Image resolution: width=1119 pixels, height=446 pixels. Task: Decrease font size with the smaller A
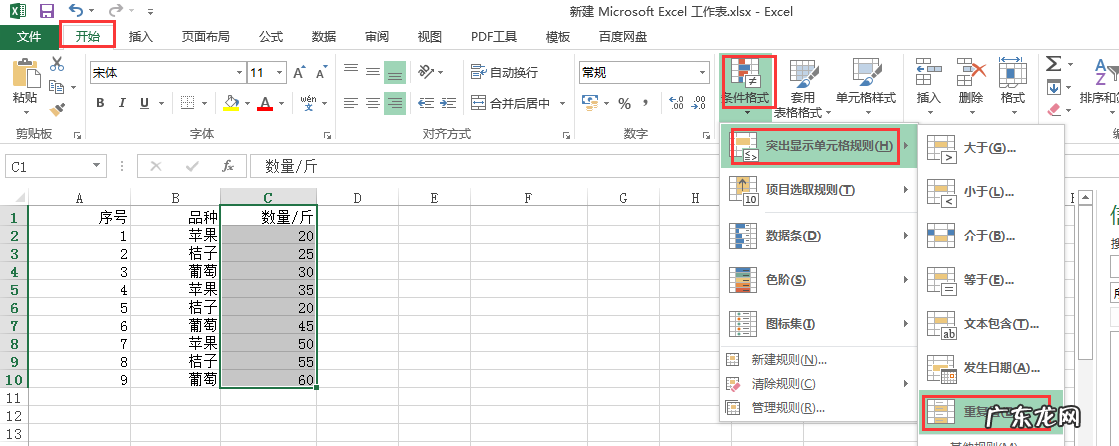click(321, 72)
